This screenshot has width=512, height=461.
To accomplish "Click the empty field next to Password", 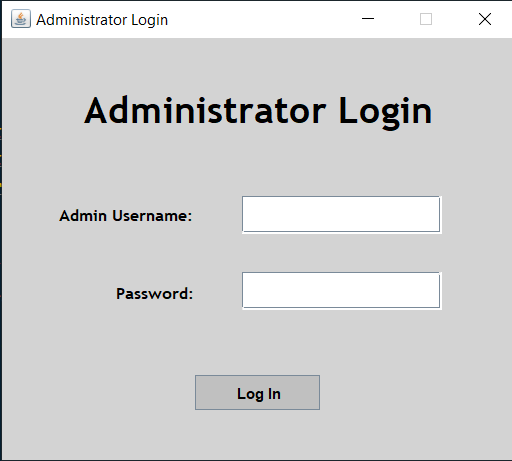I will tap(341, 290).
